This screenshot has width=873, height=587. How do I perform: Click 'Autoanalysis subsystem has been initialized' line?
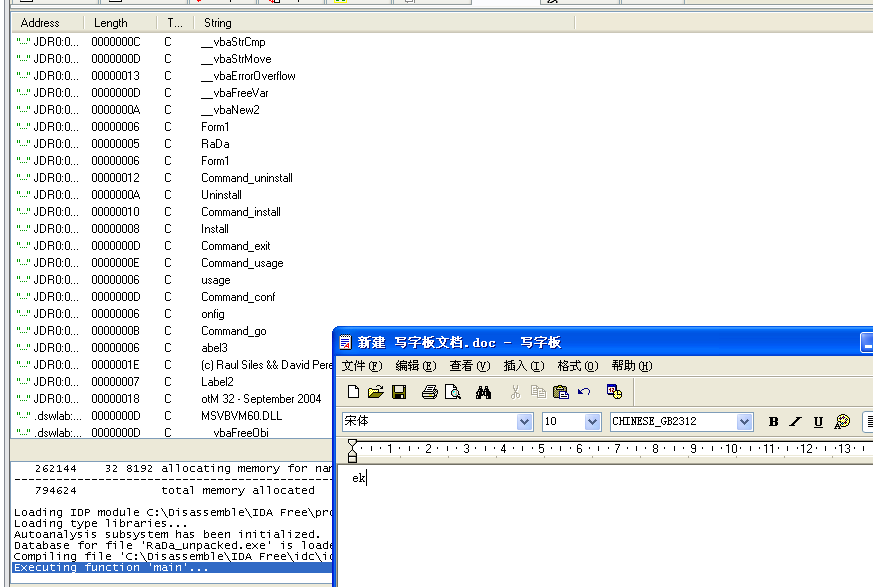click(x=167, y=534)
